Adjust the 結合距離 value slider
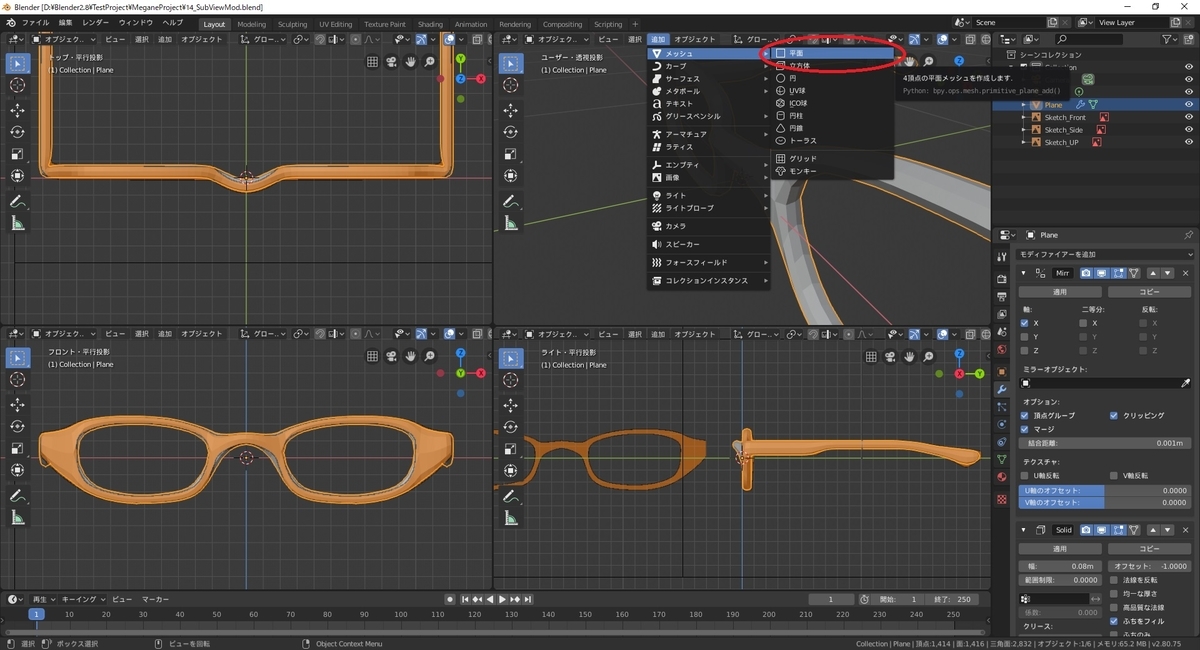 point(1105,443)
